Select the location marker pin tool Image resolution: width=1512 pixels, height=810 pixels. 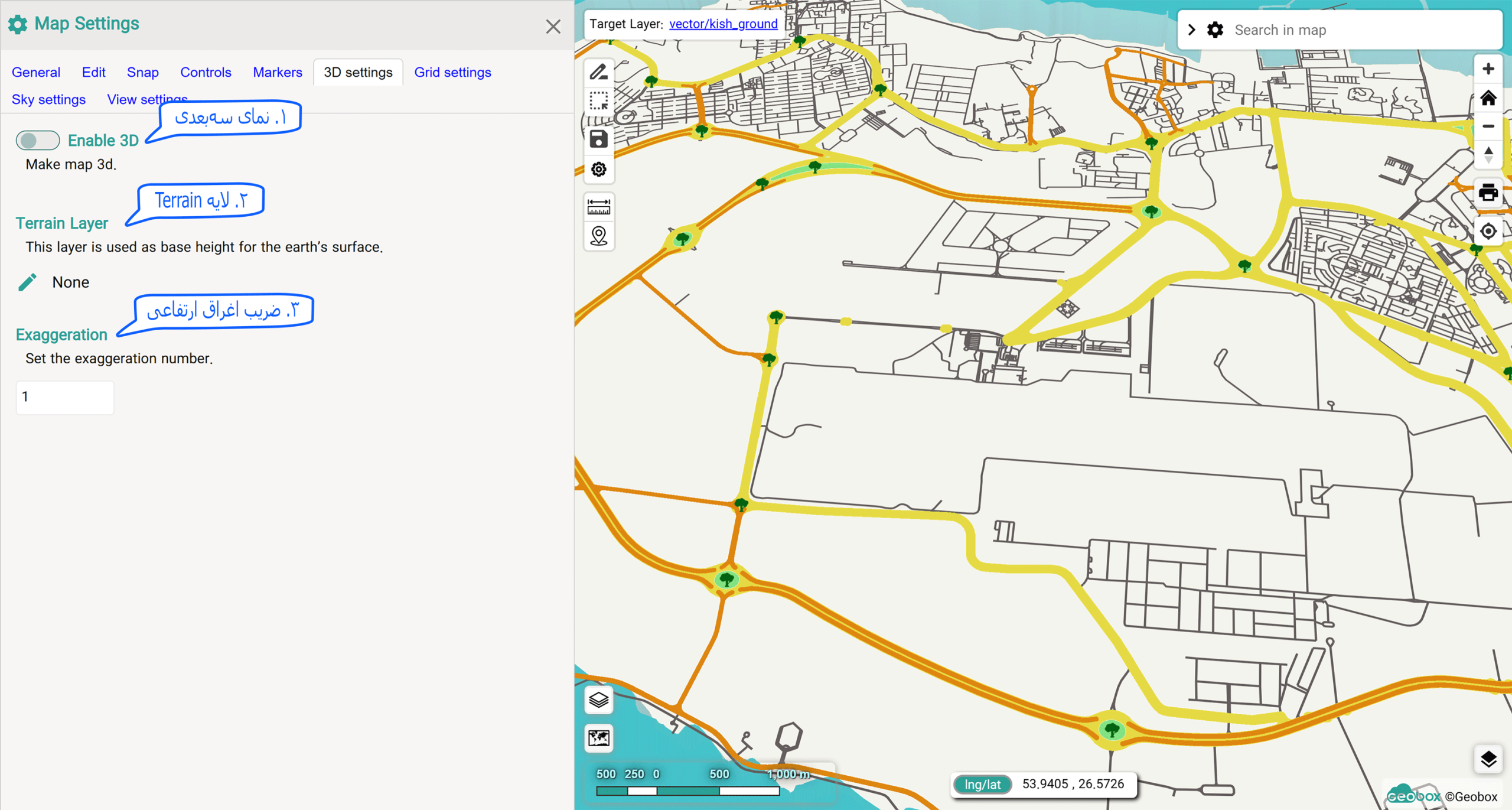click(598, 236)
